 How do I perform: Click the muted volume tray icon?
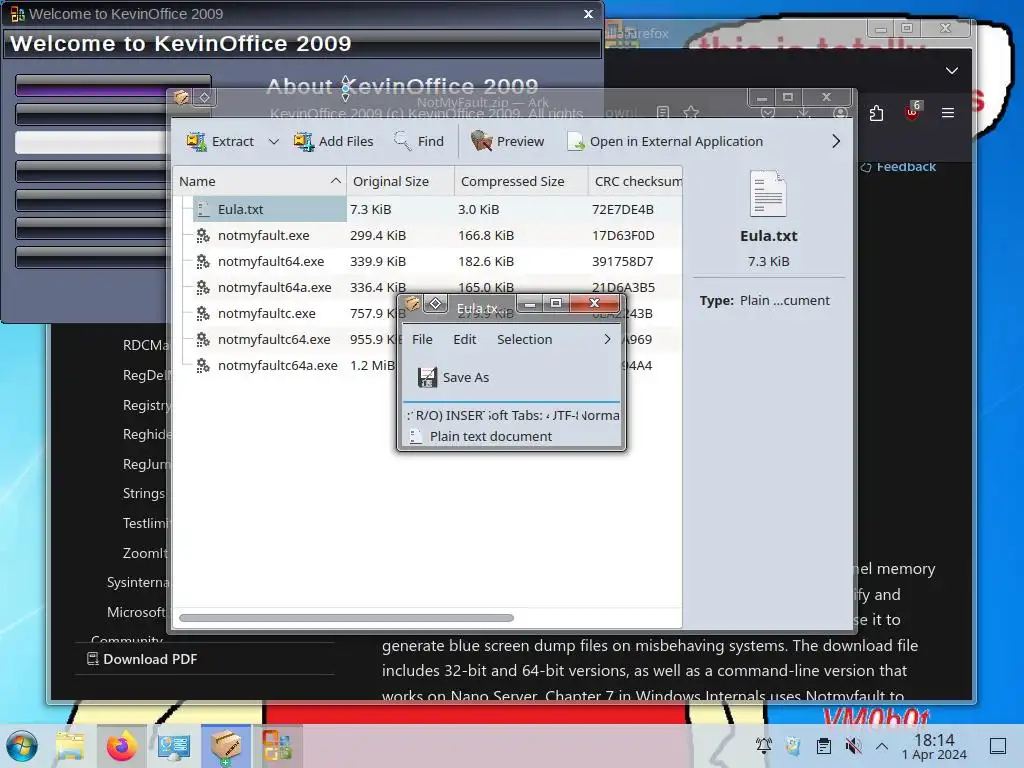click(x=852, y=746)
